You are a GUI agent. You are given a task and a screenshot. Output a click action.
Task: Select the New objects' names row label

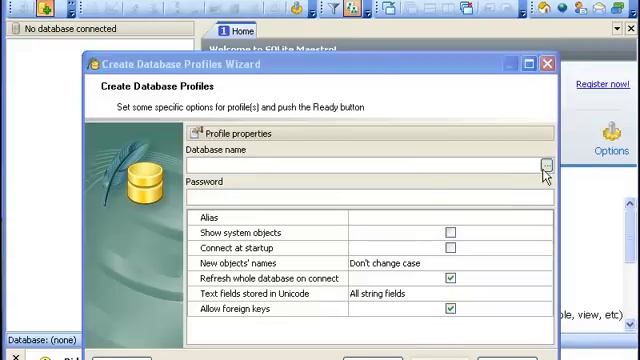[x=238, y=263]
